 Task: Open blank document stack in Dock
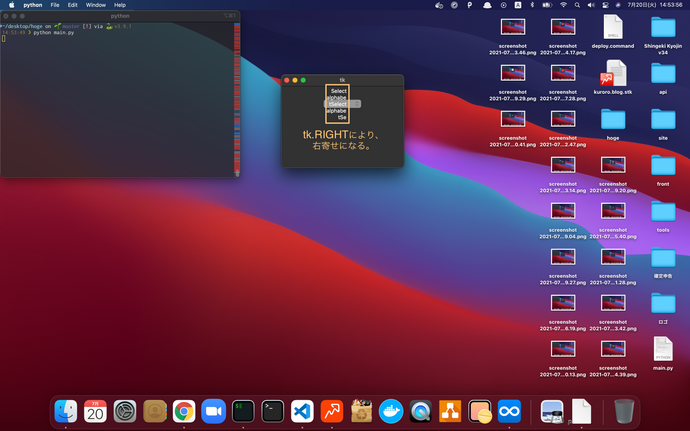tap(581, 412)
